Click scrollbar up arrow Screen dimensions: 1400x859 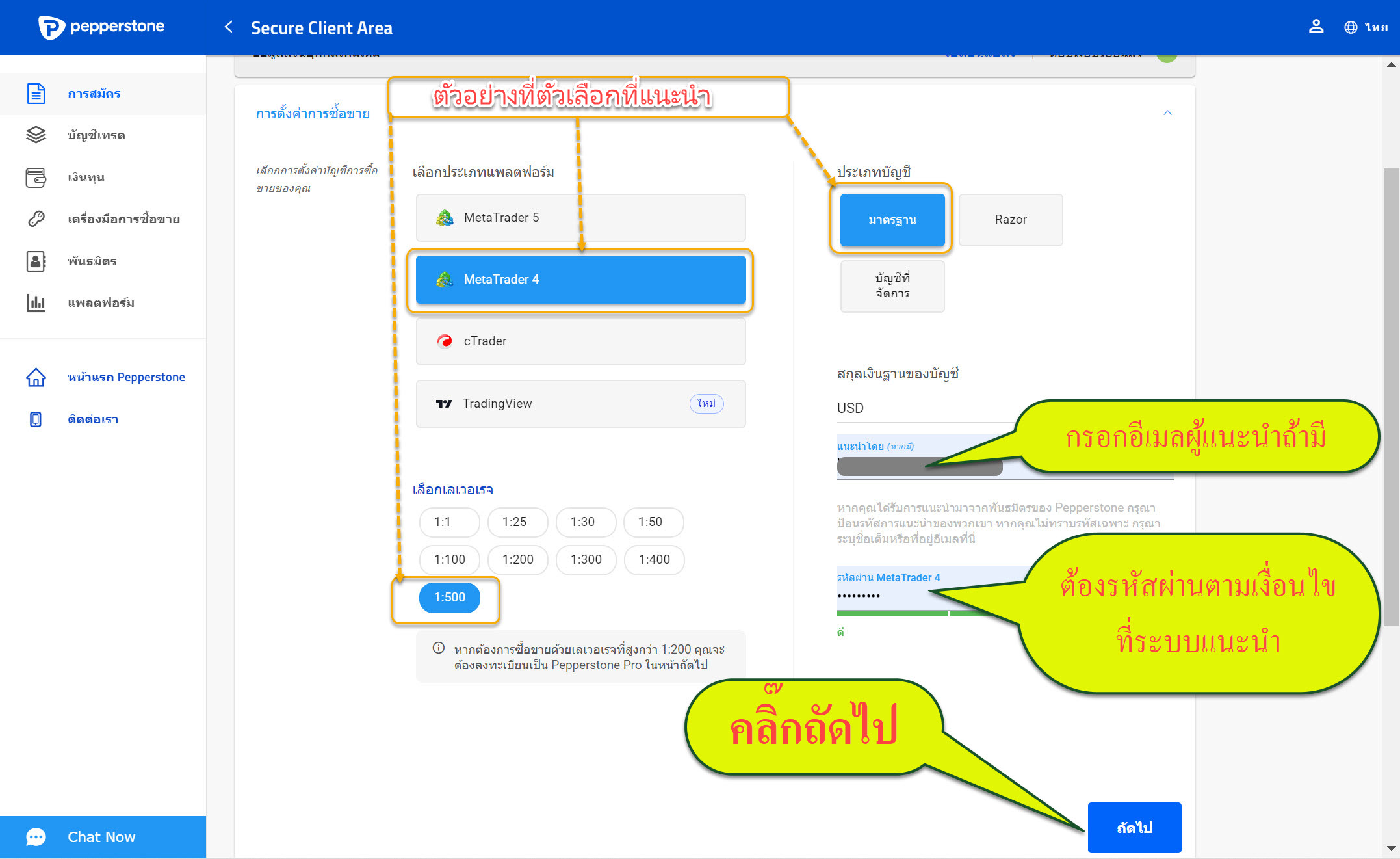pos(1391,64)
